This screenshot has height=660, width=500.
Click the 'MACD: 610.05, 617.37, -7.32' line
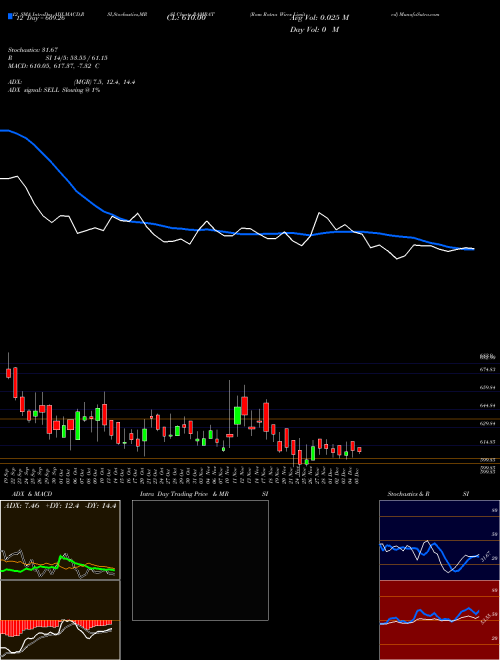tap(53, 66)
